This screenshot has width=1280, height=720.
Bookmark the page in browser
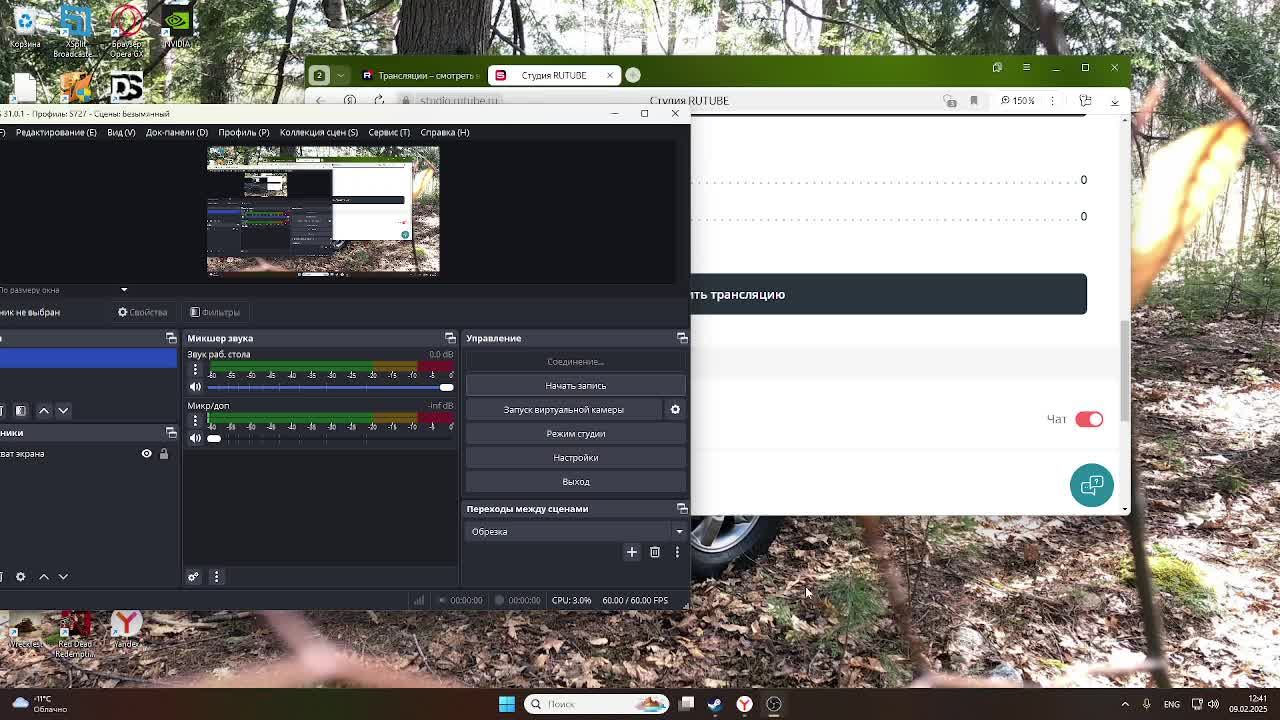pyautogui.click(x=973, y=100)
